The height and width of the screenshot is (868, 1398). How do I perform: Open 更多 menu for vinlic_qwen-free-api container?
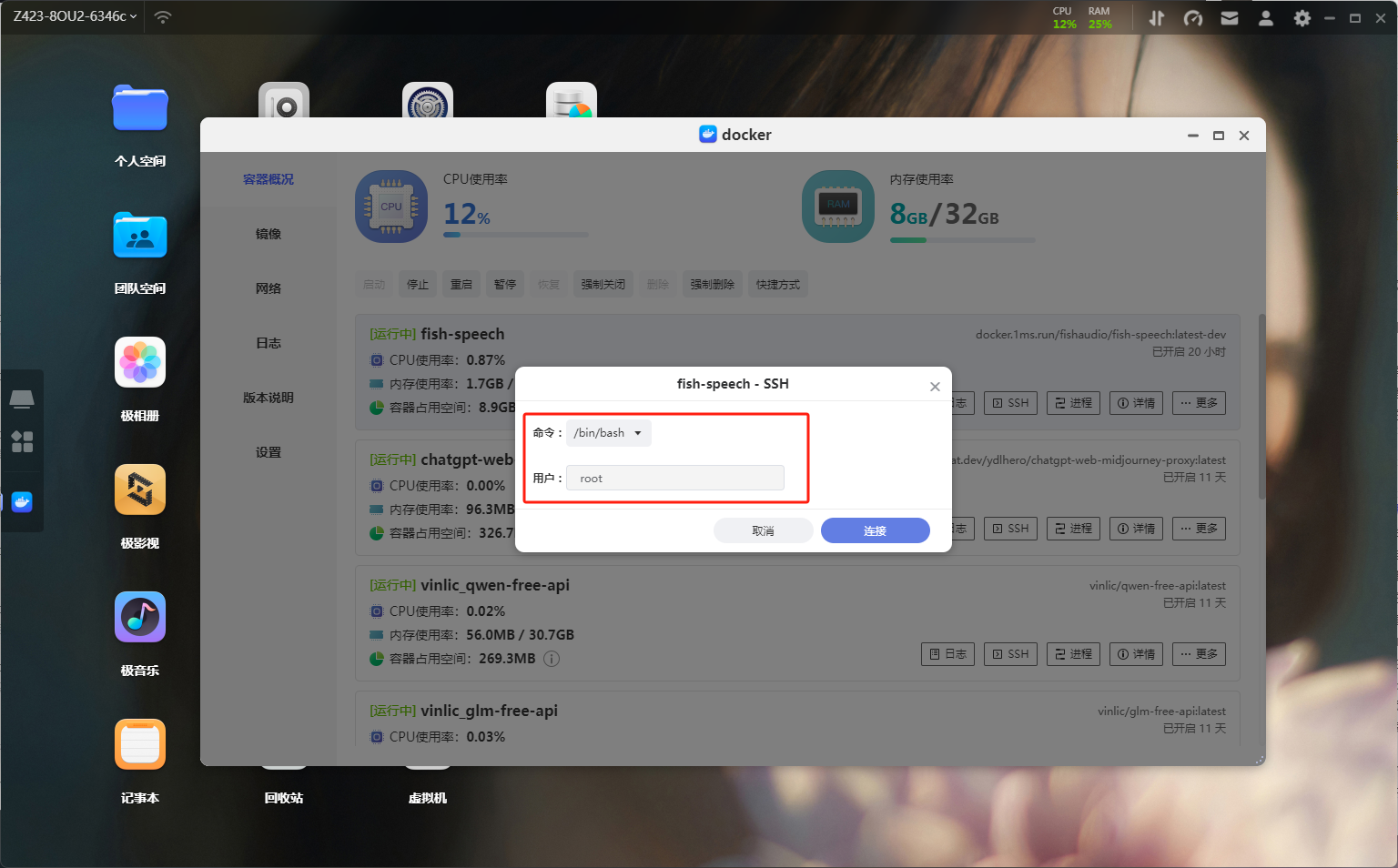pyautogui.click(x=1199, y=654)
